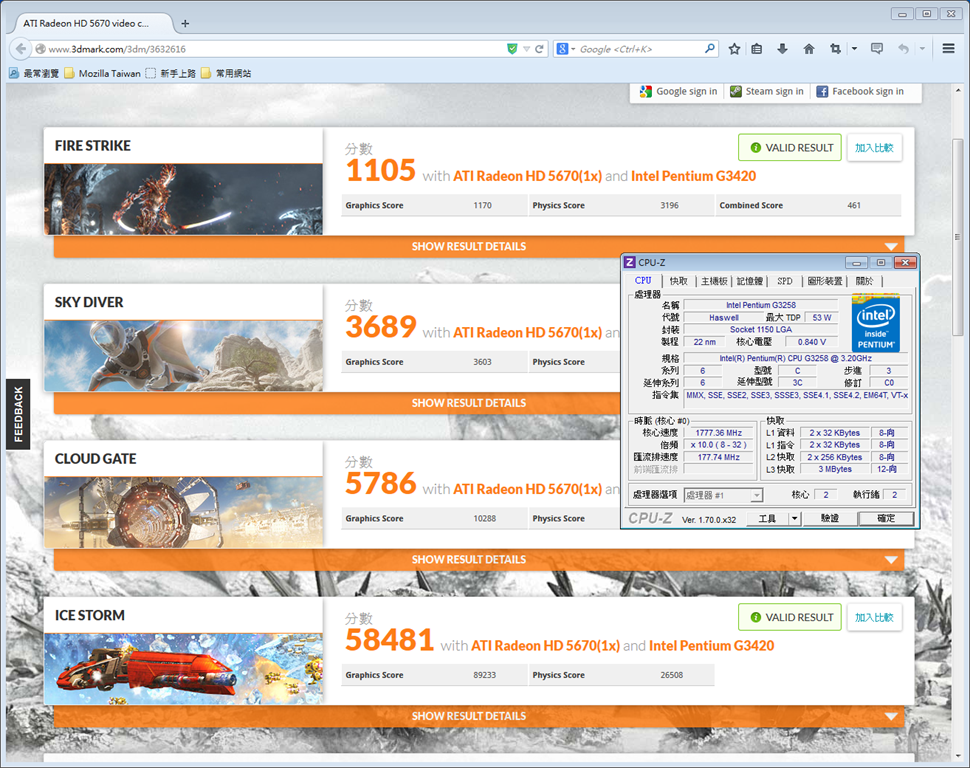Click the Firefox back arrow button
This screenshot has width=970, height=768.
pos(21,49)
